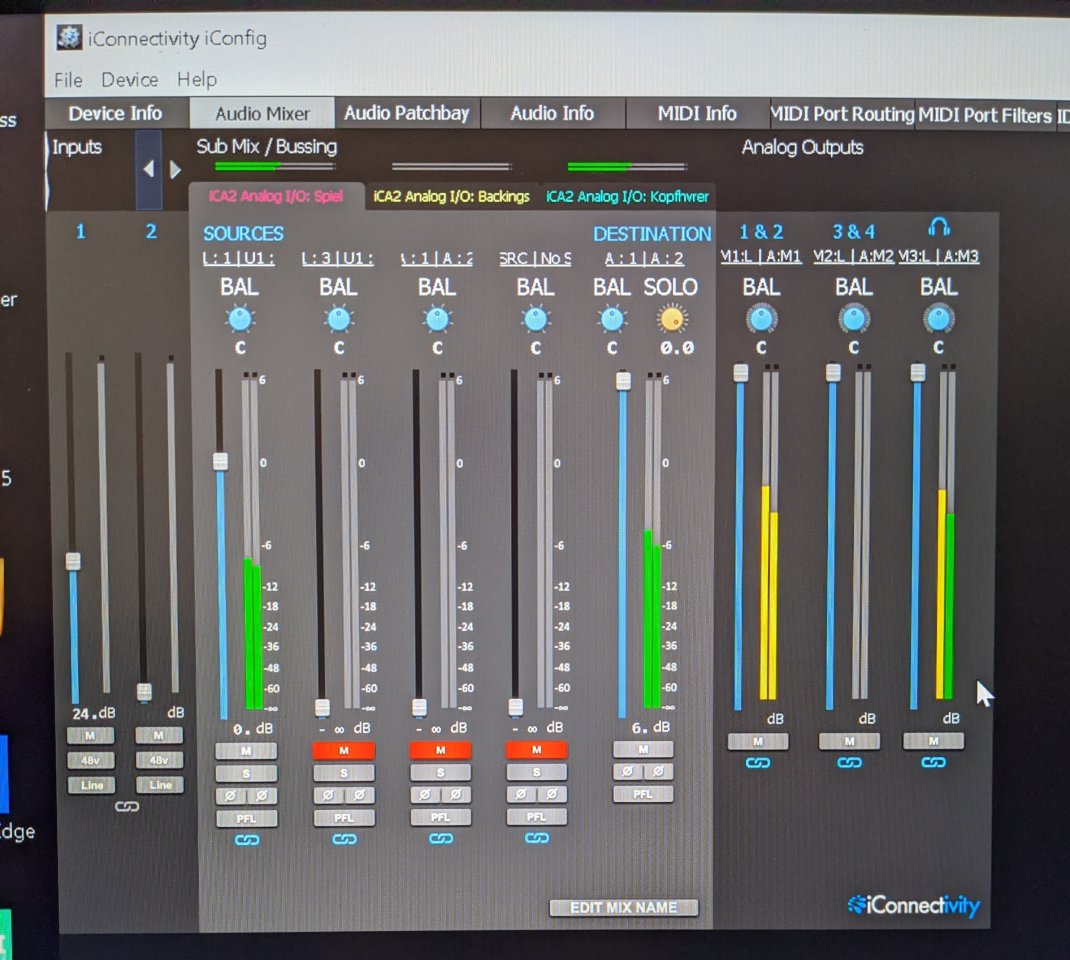Open source selector SRC|No S
The height and width of the screenshot is (960, 1070).
click(x=536, y=259)
